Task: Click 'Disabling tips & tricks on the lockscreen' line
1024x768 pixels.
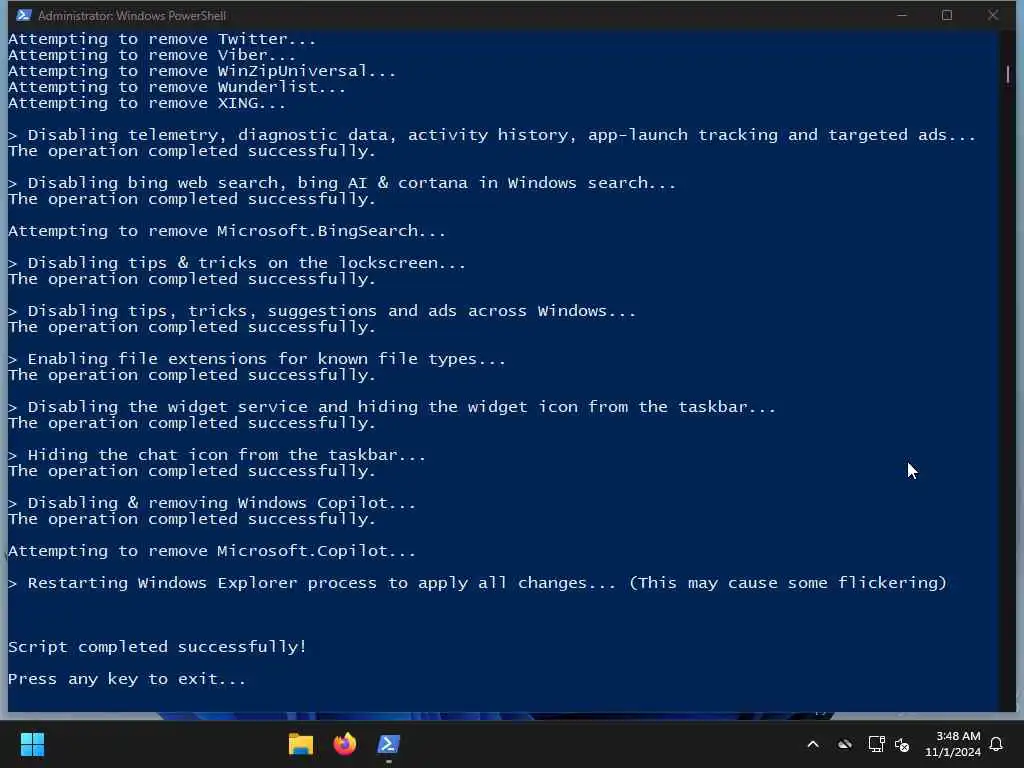Action: click(x=236, y=263)
